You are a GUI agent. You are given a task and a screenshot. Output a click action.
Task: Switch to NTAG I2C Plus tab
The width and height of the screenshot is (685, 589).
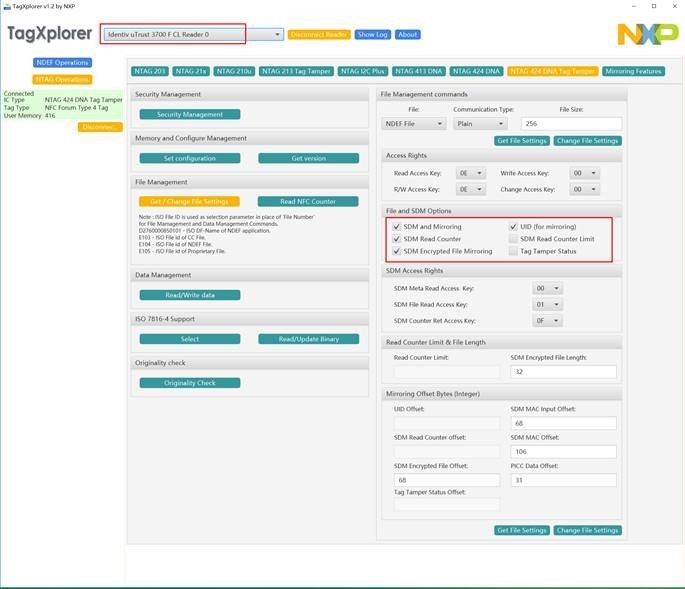coord(363,71)
